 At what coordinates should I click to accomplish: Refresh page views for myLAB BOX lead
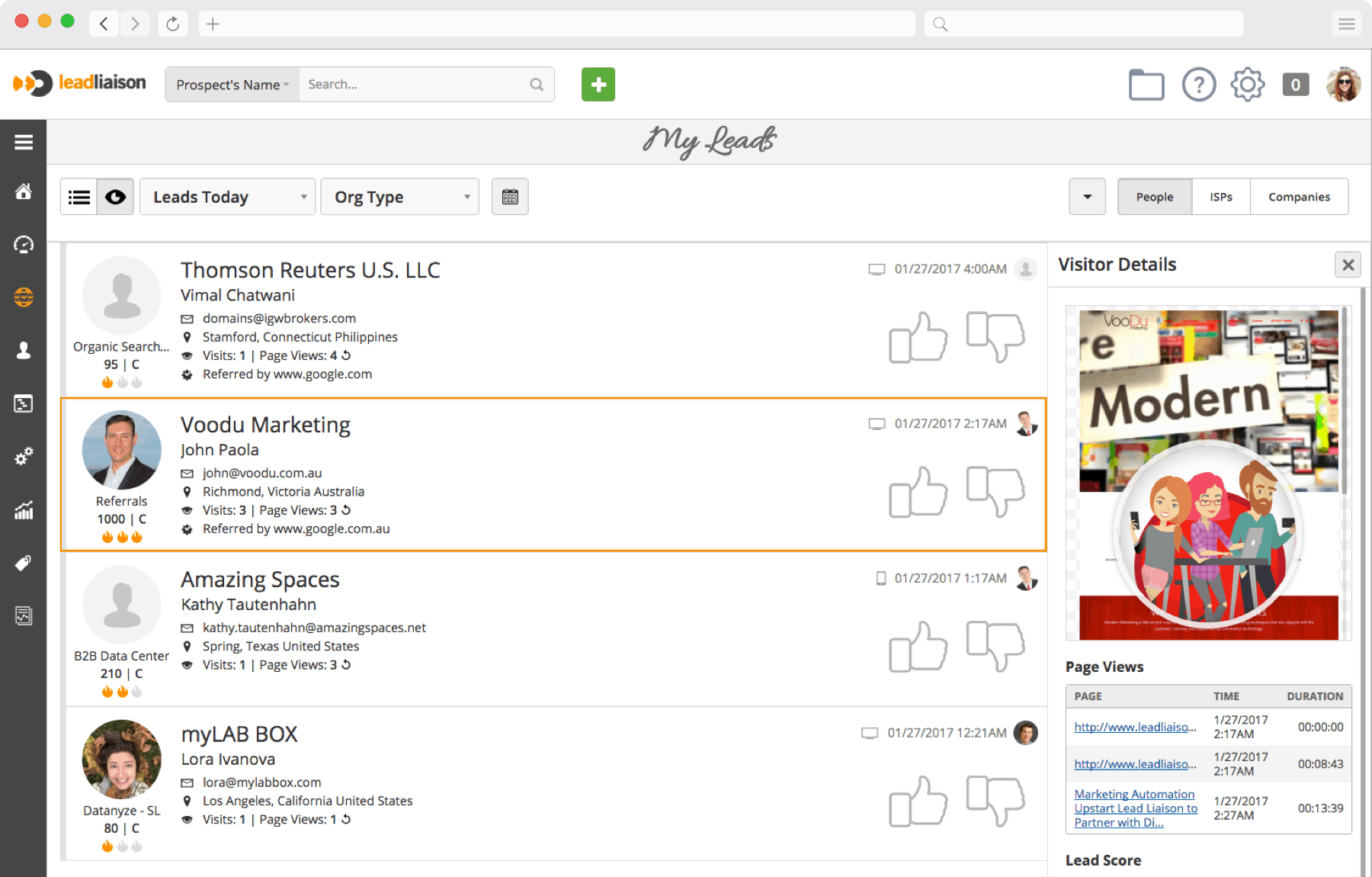[346, 820]
